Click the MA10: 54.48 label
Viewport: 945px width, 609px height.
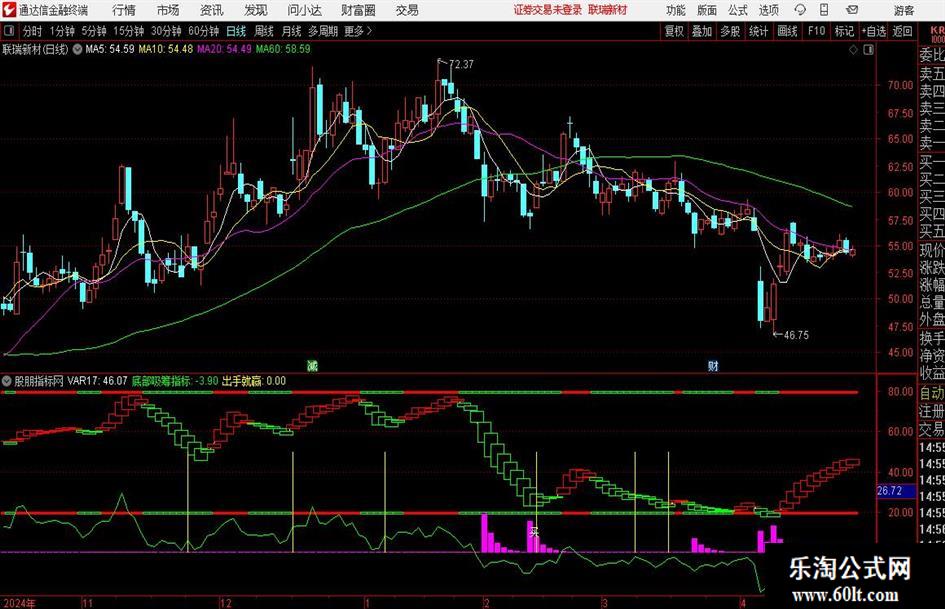166,49
